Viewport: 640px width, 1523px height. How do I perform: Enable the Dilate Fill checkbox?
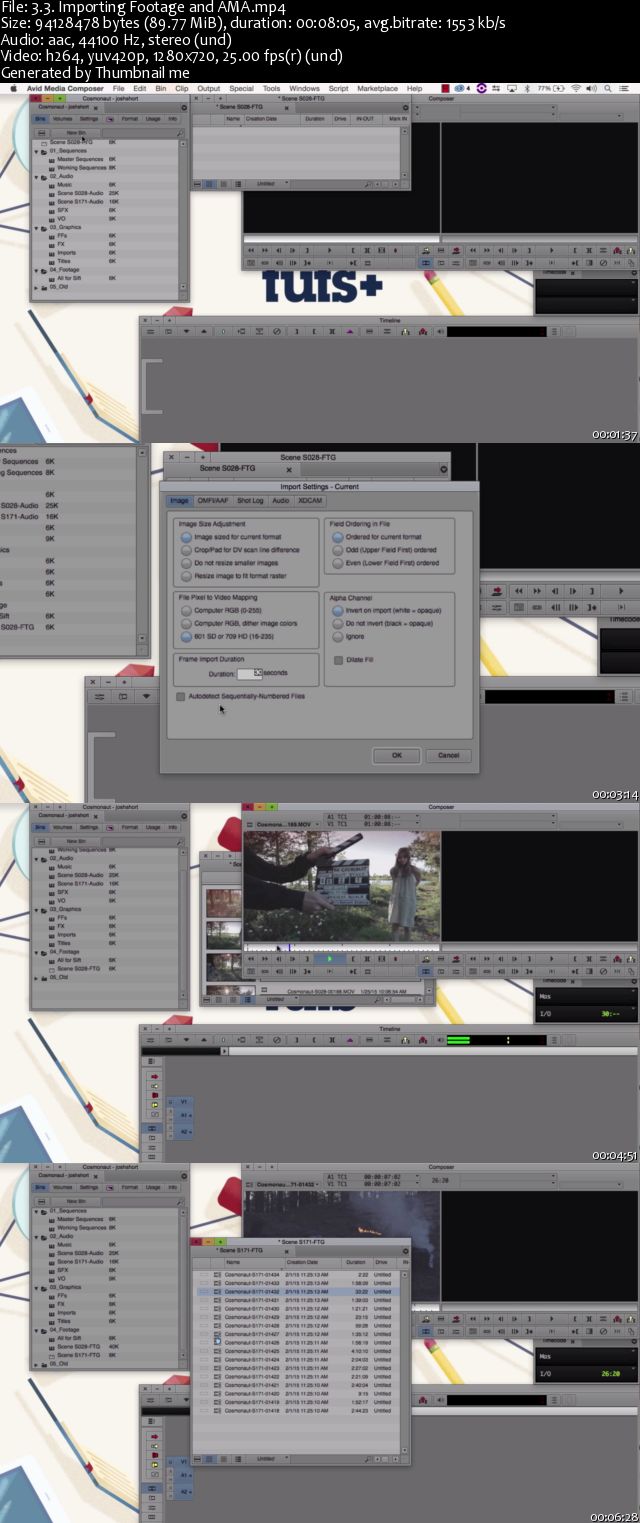[338, 659]
